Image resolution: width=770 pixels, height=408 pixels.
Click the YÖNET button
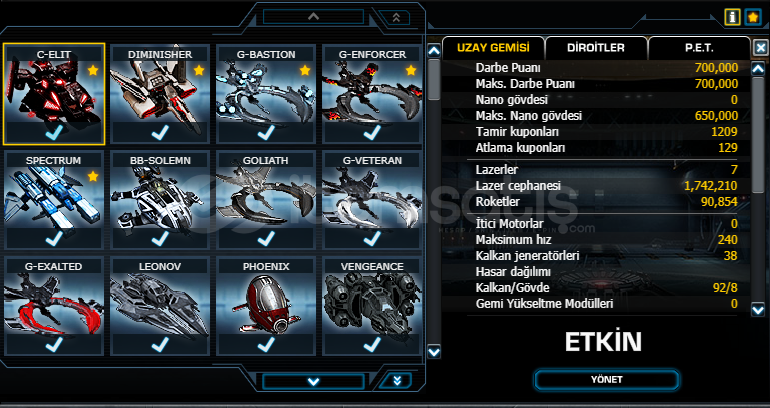(x=607, y=380)
